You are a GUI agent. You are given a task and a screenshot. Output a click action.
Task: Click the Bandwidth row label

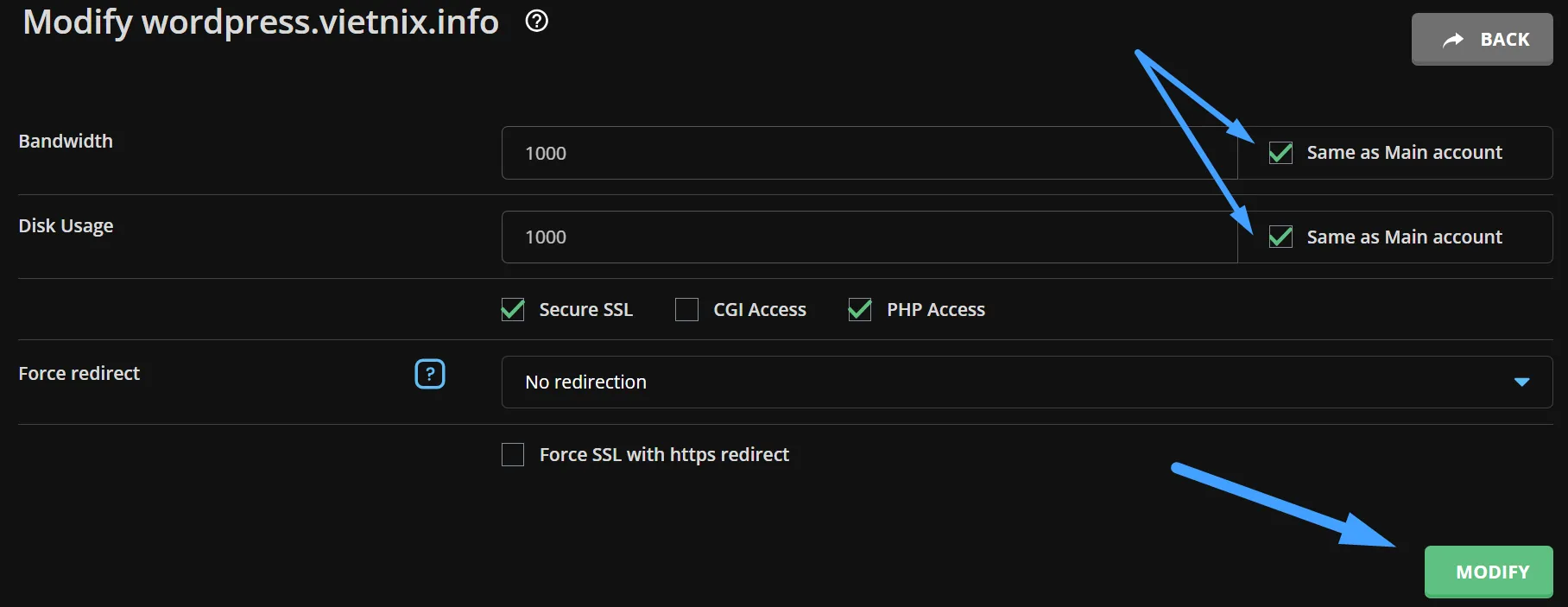point(66,141)
